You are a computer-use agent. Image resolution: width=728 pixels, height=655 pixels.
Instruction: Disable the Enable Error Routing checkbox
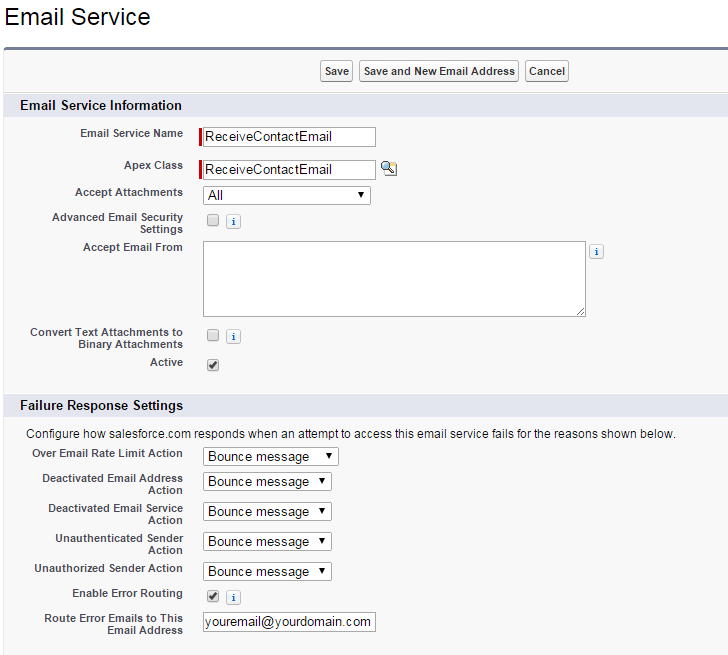pyautogui.click(x=213, y=596)
